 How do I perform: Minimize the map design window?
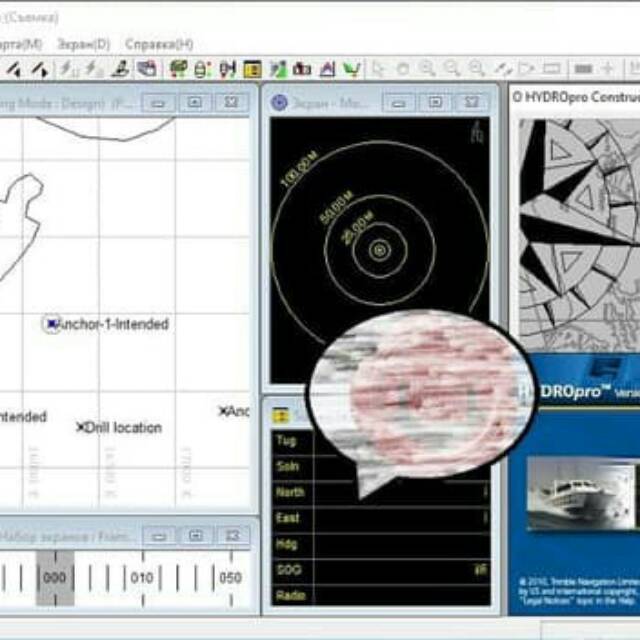pyautogui.click(x=157, y=102)
